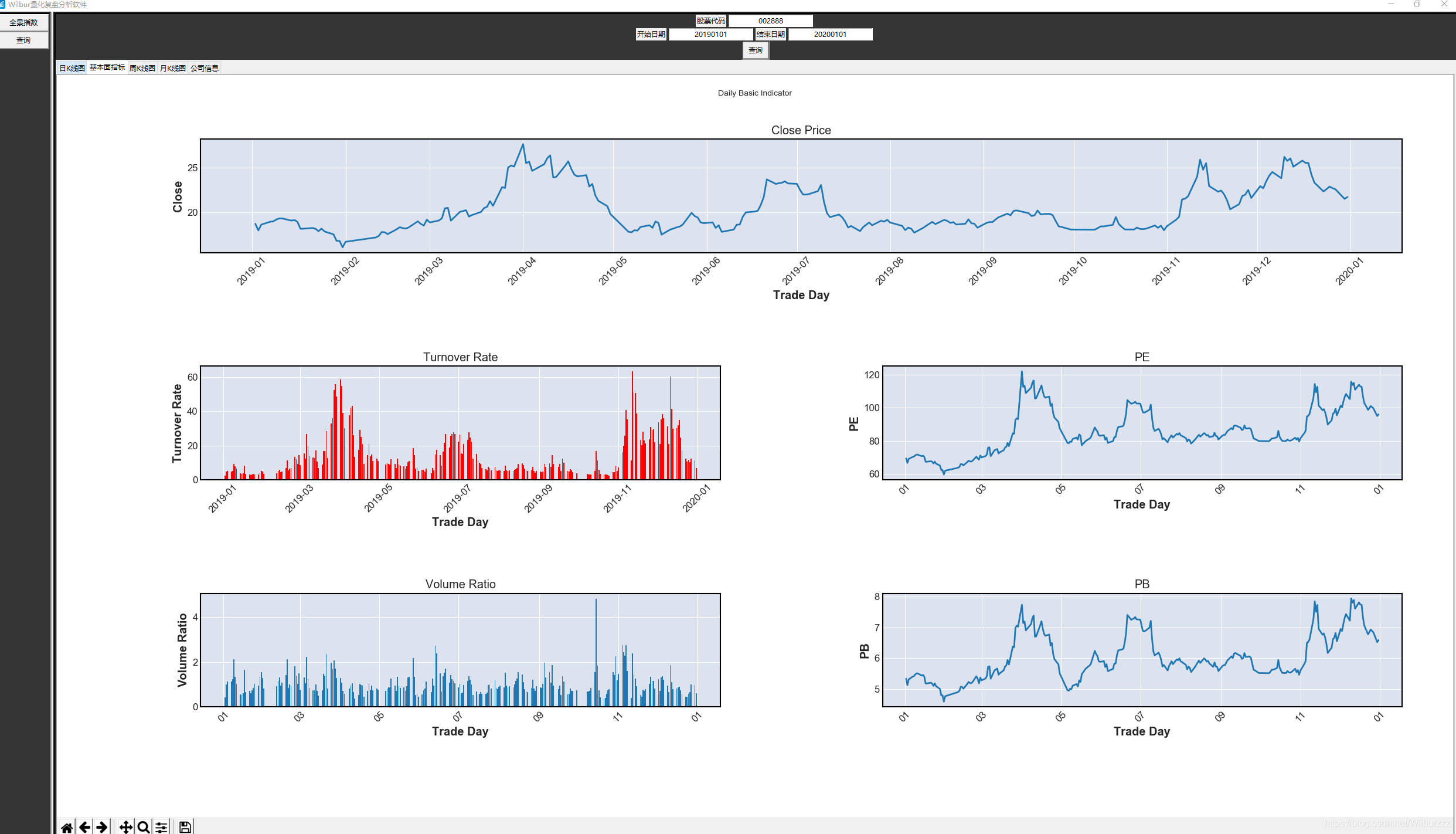Save the figure with the disk icon
The image size is (1456, 834).
(185, 827)
